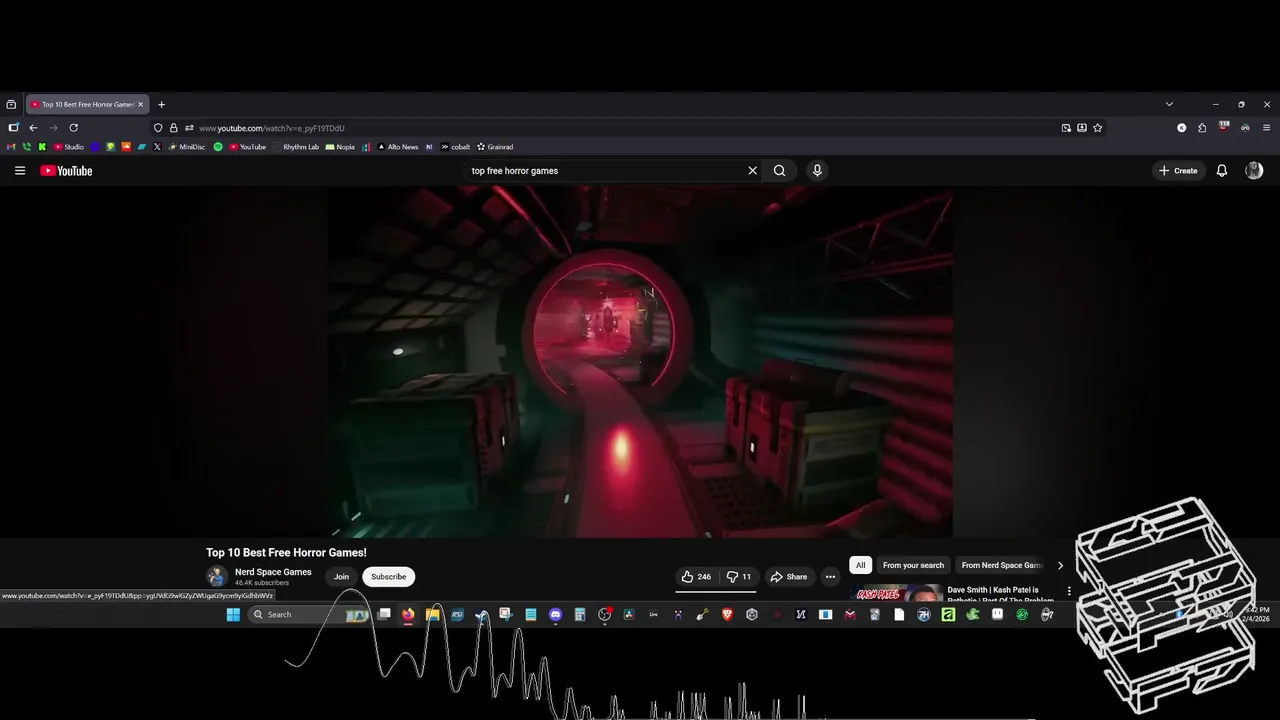Open the SoundCloud bookmark icon
This screenshot has height=720, width=1280.
126,147
